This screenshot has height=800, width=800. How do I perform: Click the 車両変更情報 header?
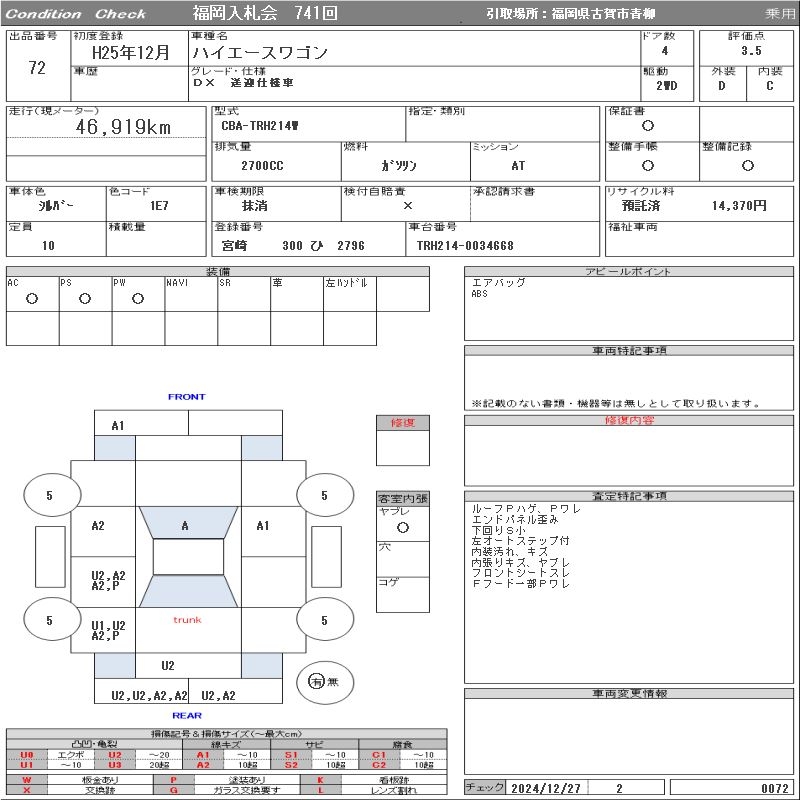click(629, 693)
